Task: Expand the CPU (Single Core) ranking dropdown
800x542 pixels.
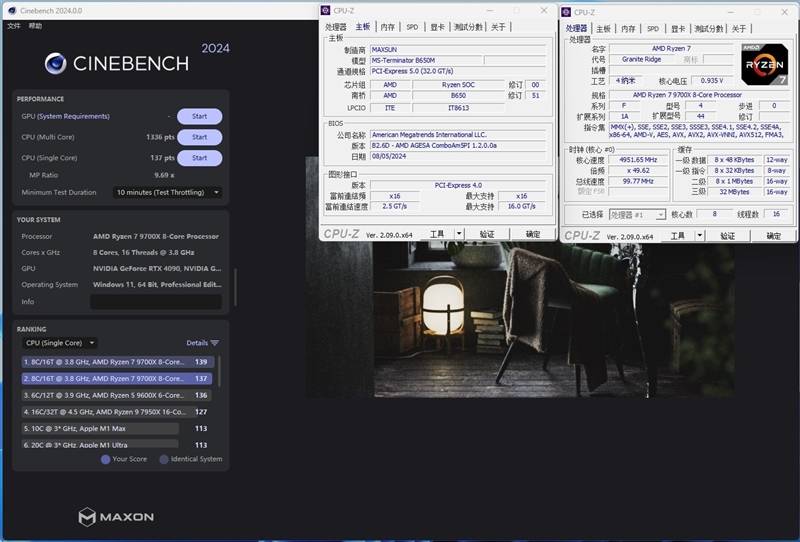Action: point(59,343)
